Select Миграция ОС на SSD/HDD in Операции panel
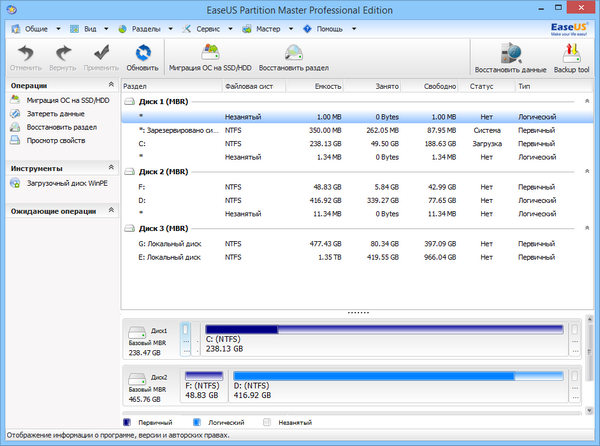The height and width of the screenshot is (446, 600). (68, 100)
